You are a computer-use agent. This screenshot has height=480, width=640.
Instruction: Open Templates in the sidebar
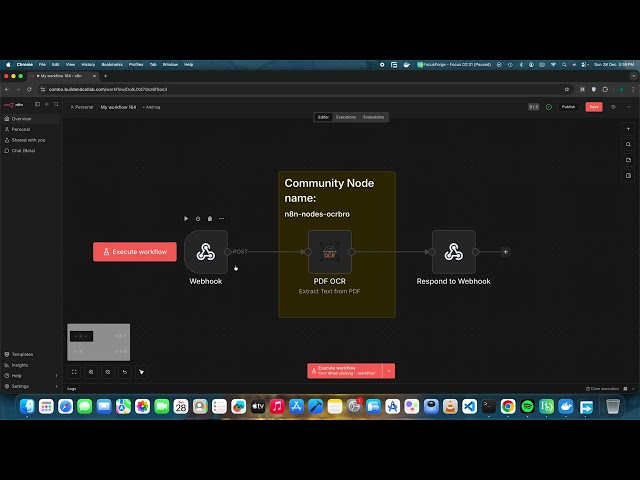pyautogui.click(x=31, y=354)
